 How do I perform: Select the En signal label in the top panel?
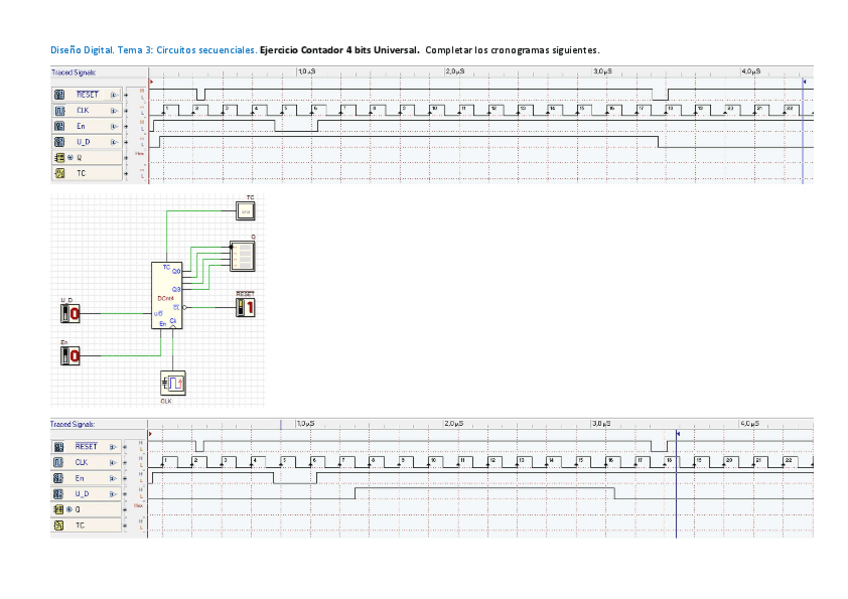pyautogui.click(x=82, y=126)
